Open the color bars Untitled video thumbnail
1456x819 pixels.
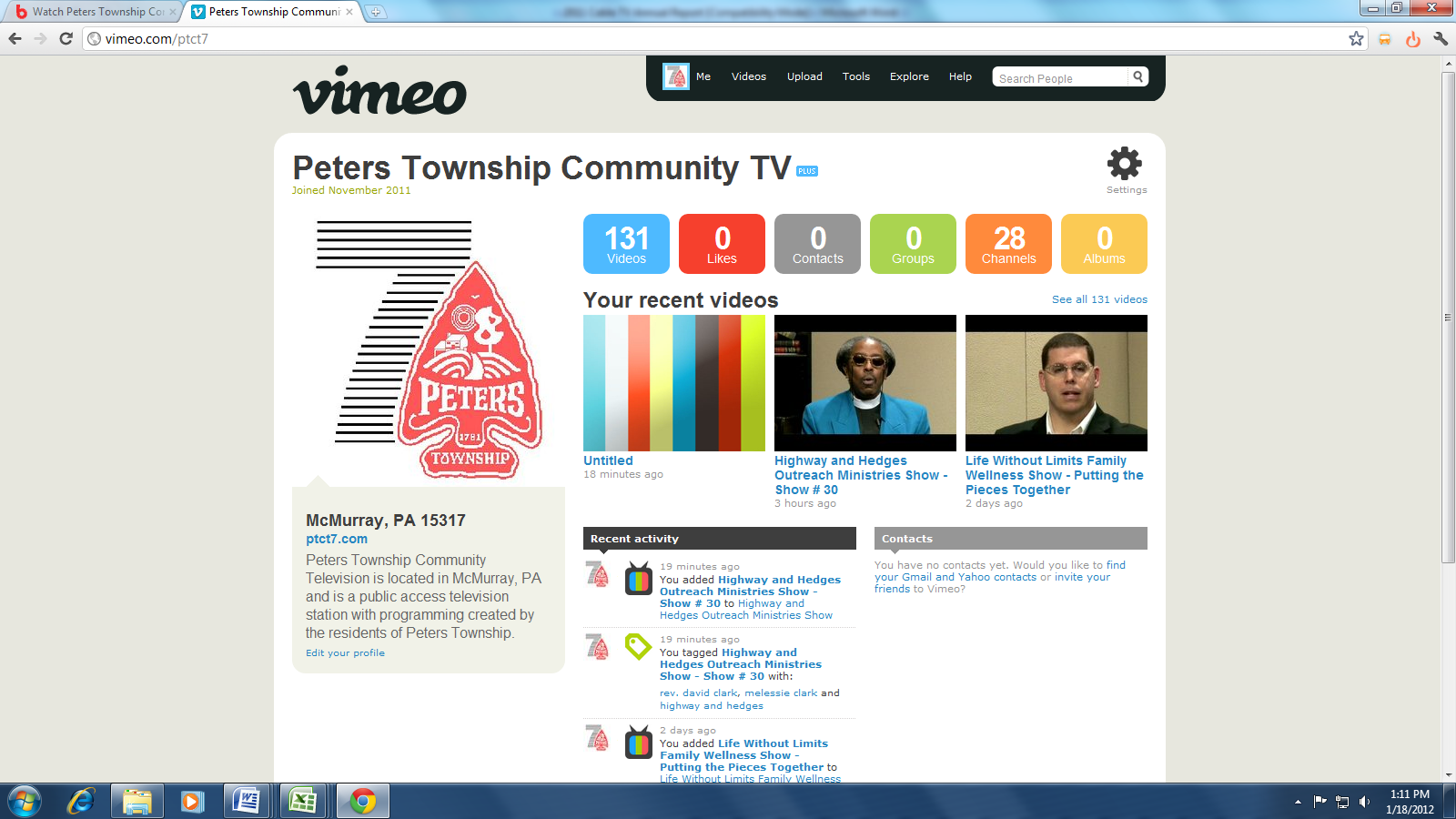coord(674,383)
